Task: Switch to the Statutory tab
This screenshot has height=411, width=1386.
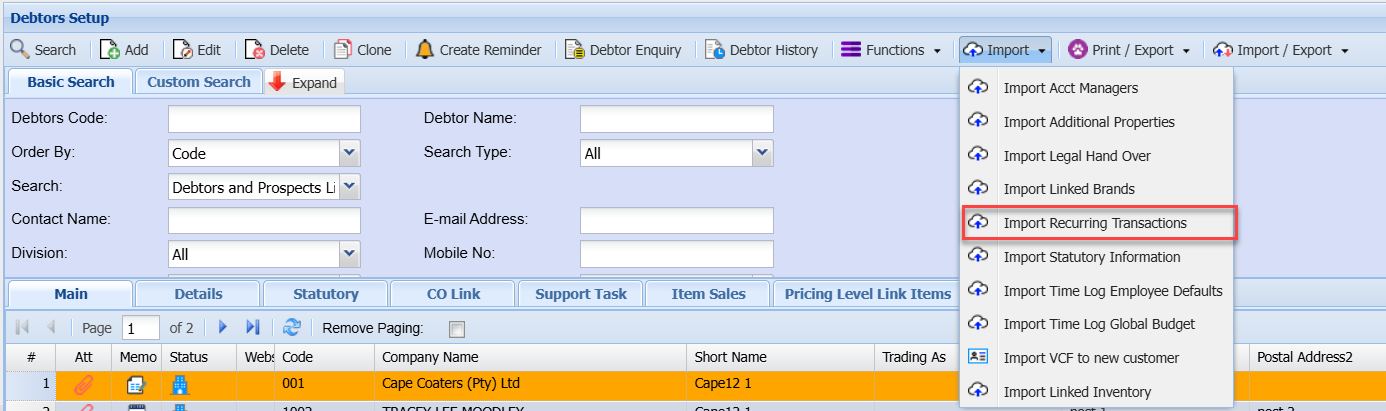Action: click(325, 294)
